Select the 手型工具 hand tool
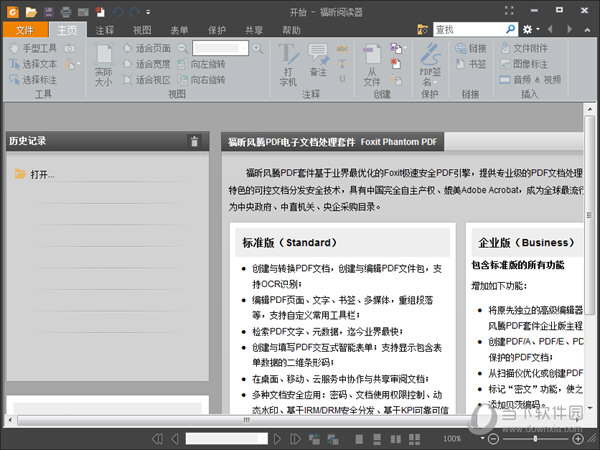 (x=33, y=48)
